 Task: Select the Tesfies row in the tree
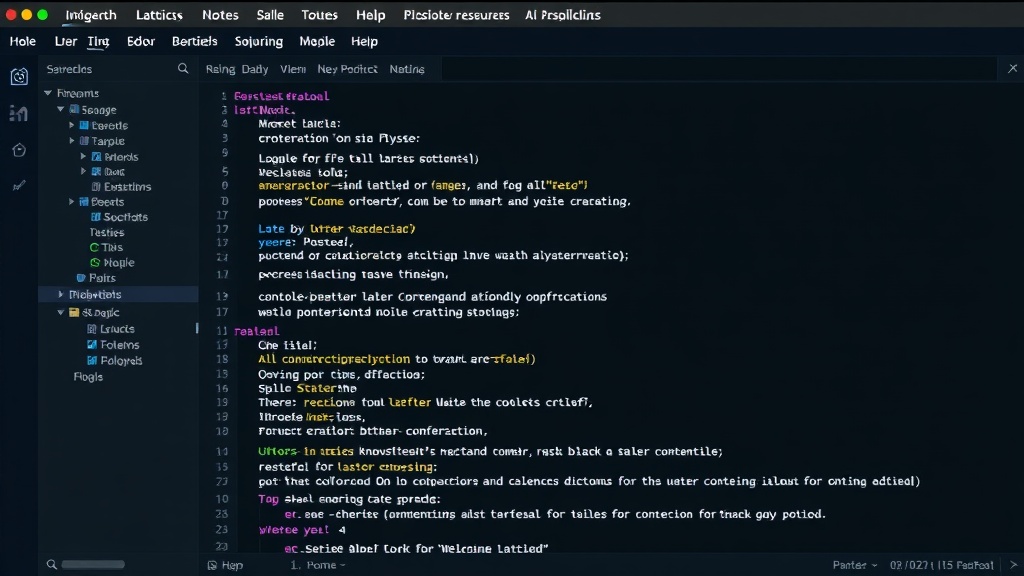coord(107,232)
